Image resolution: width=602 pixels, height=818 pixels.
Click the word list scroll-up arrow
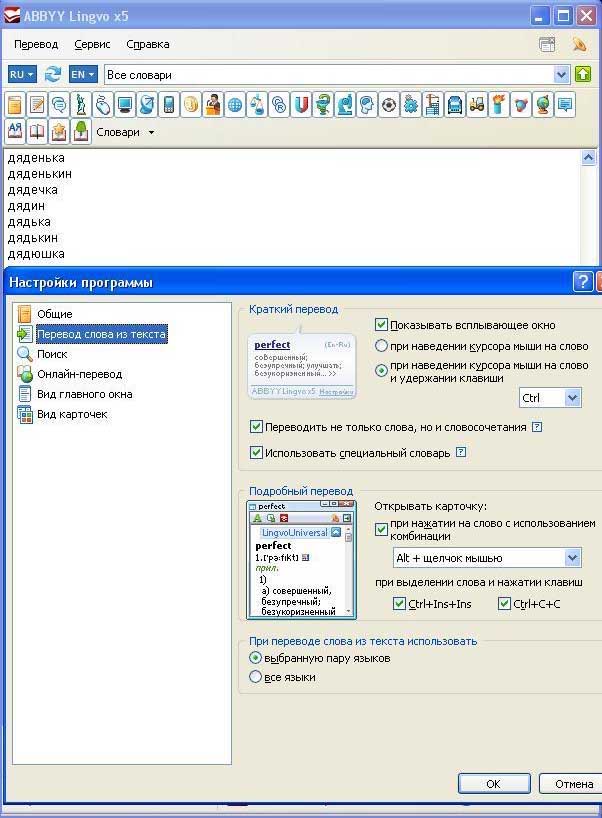[588, 158]
